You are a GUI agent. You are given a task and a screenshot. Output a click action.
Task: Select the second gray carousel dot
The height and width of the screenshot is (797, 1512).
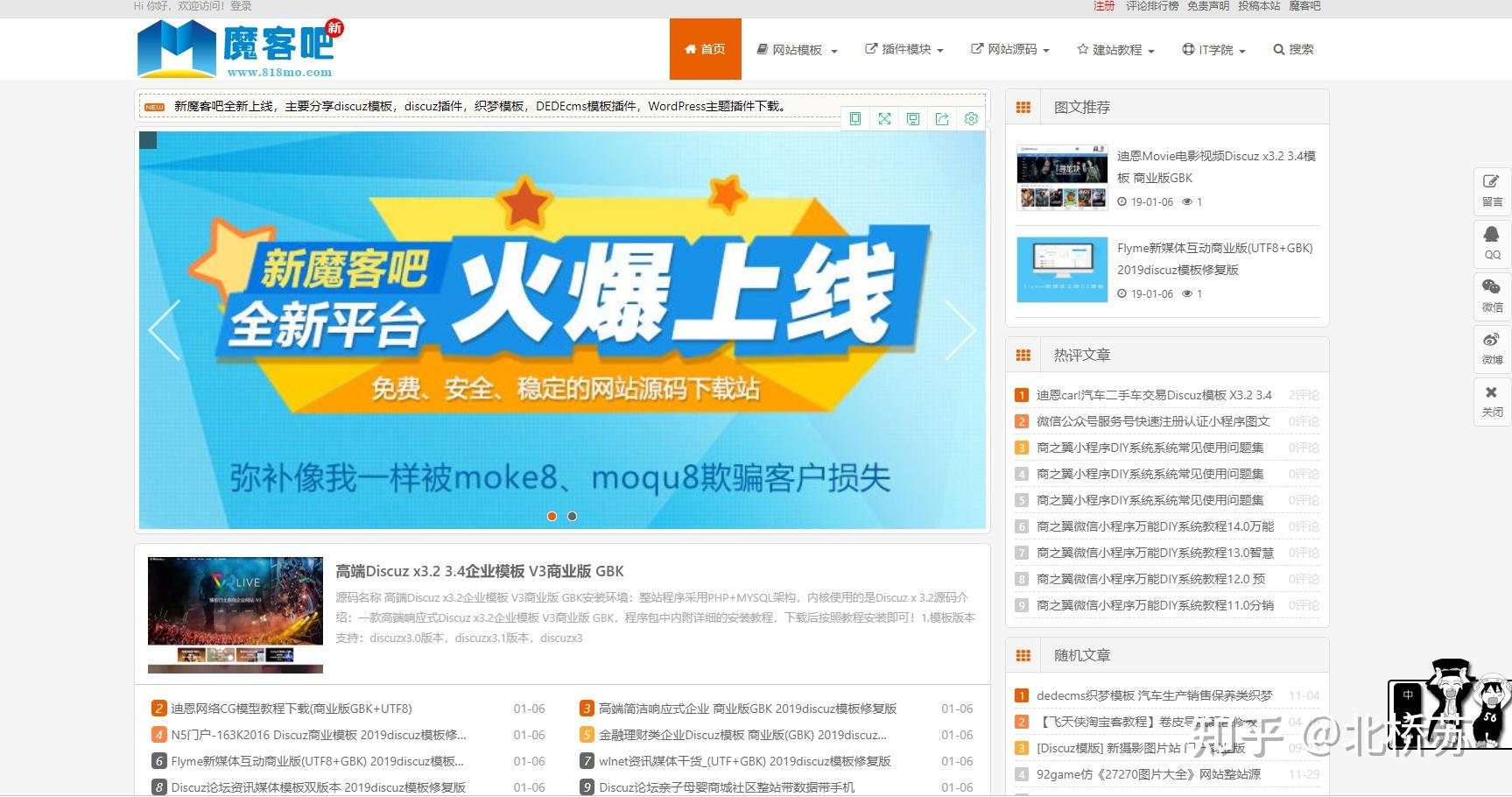(x=572, y=516)
